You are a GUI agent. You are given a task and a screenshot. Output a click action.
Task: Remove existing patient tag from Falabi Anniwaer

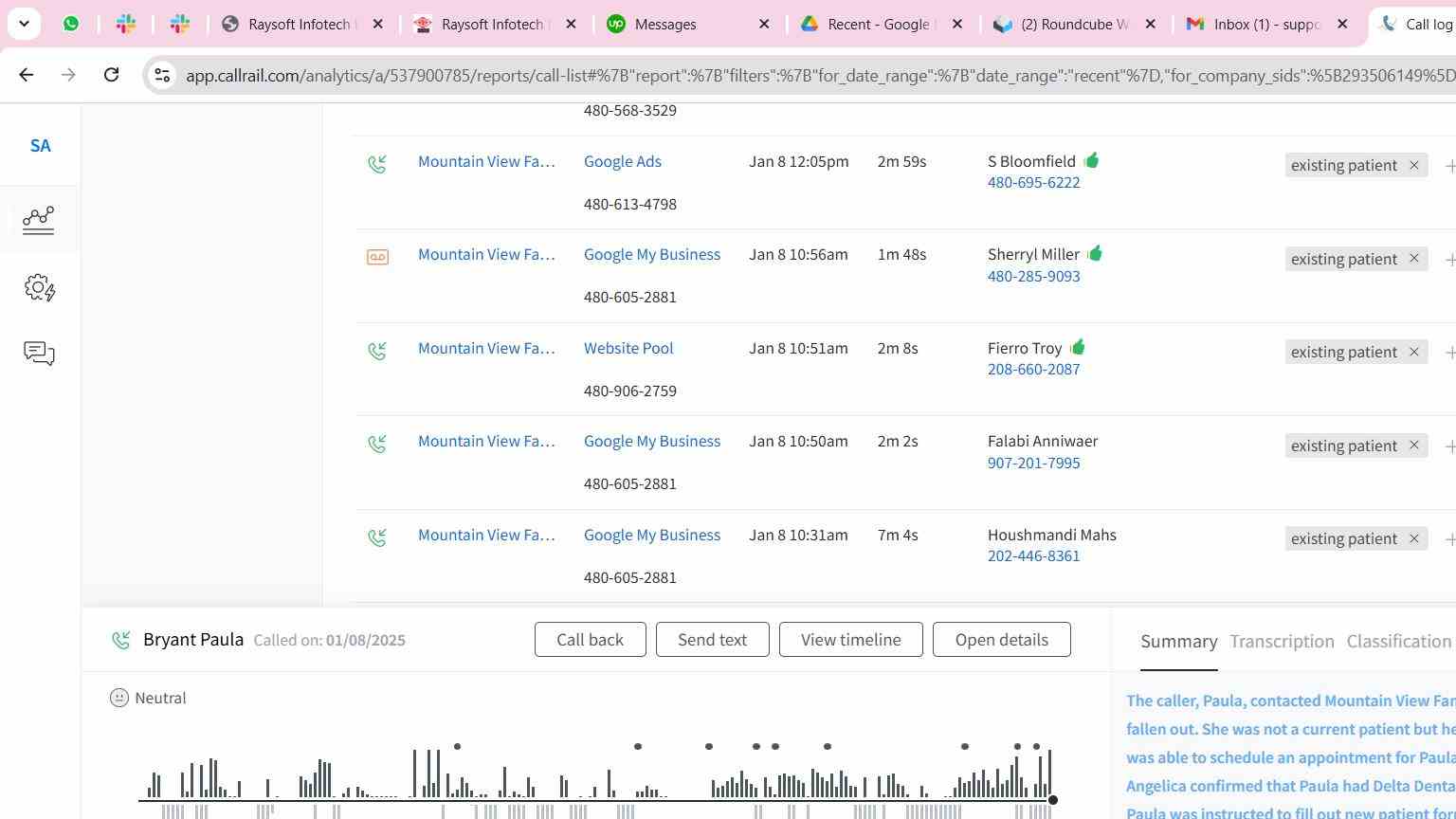coord(1413,446)
